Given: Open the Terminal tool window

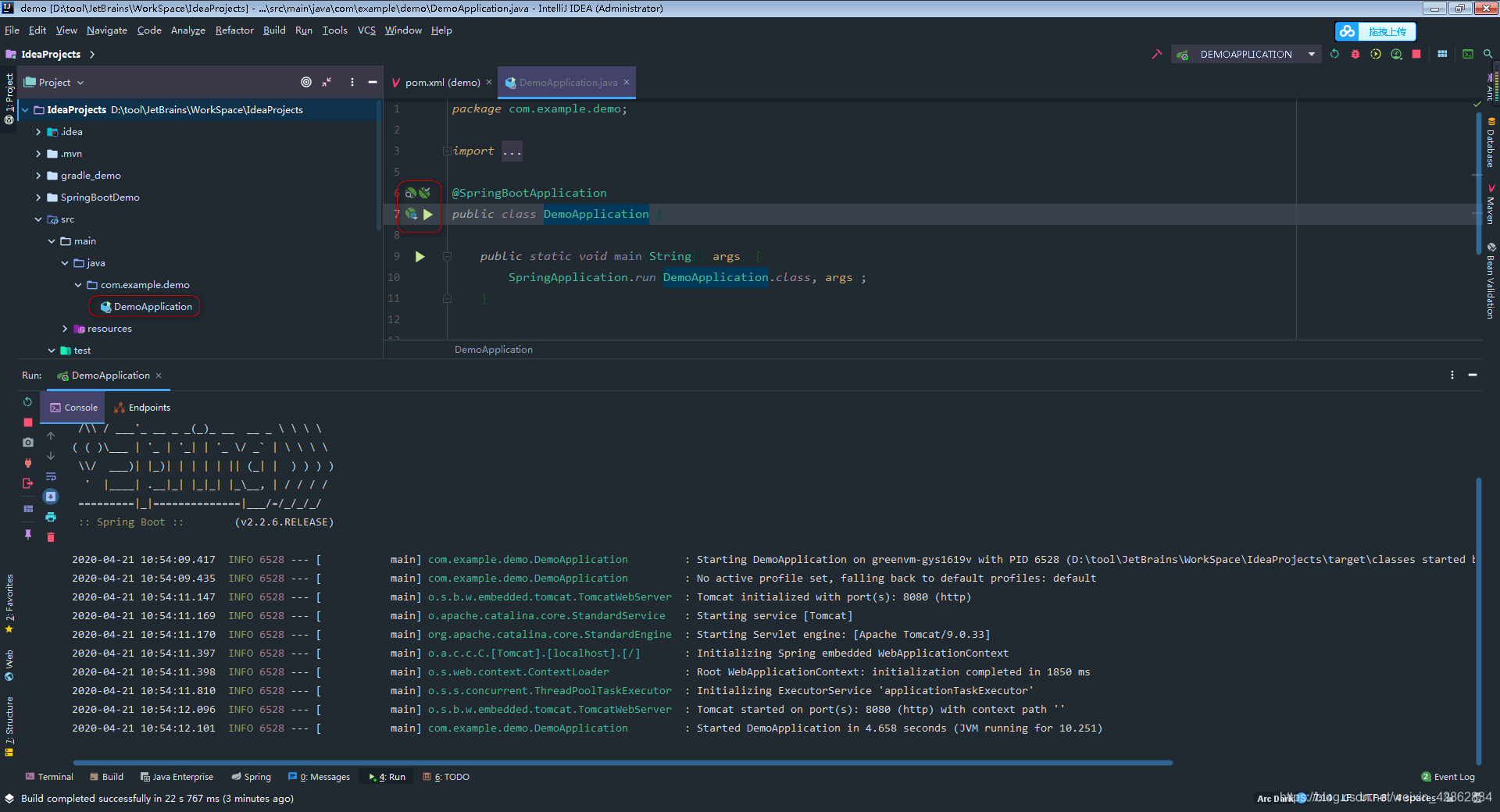Looking at the screenshot, I should click(x=49, y=777).
